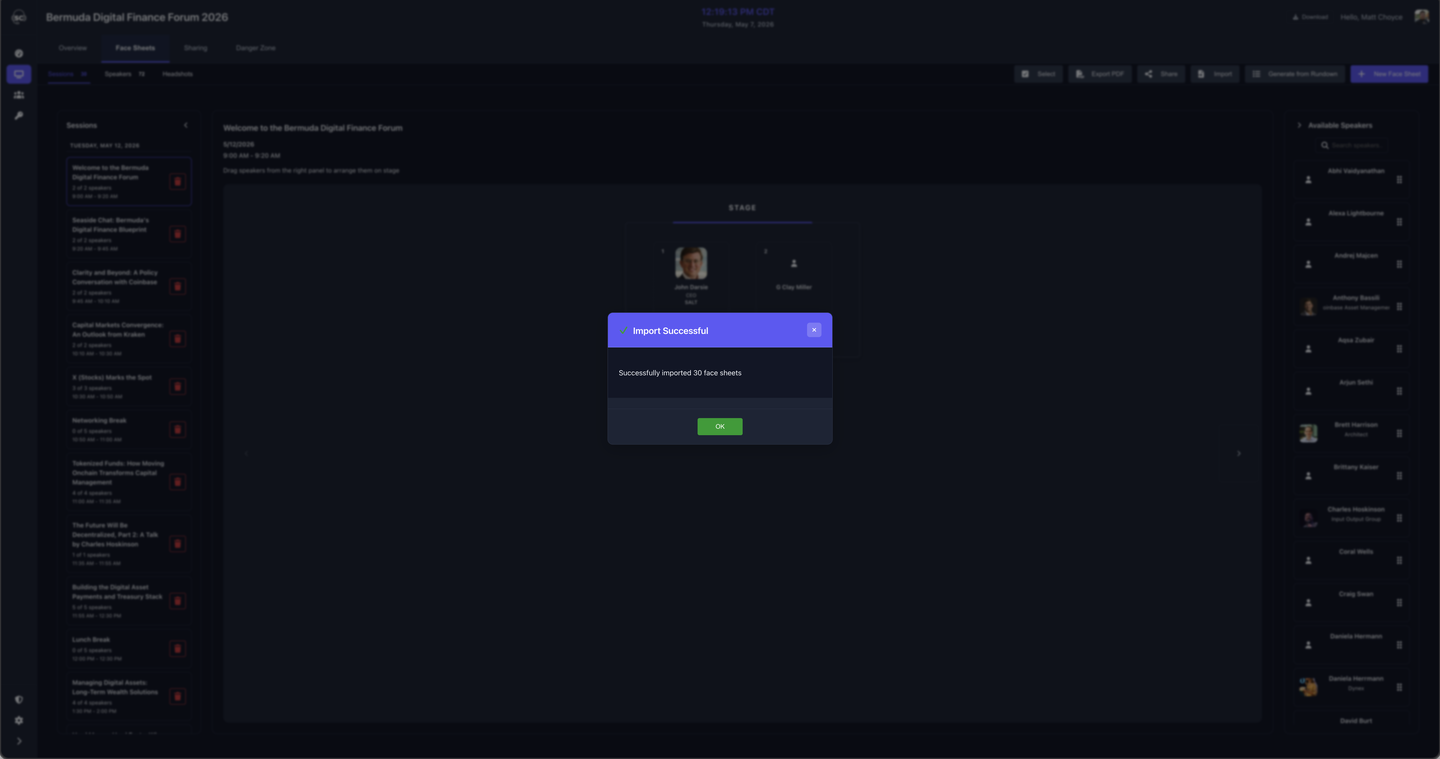Click Brett Harrison's speaker thumbnail
1440x759 pixels.
coord(1308,433)
